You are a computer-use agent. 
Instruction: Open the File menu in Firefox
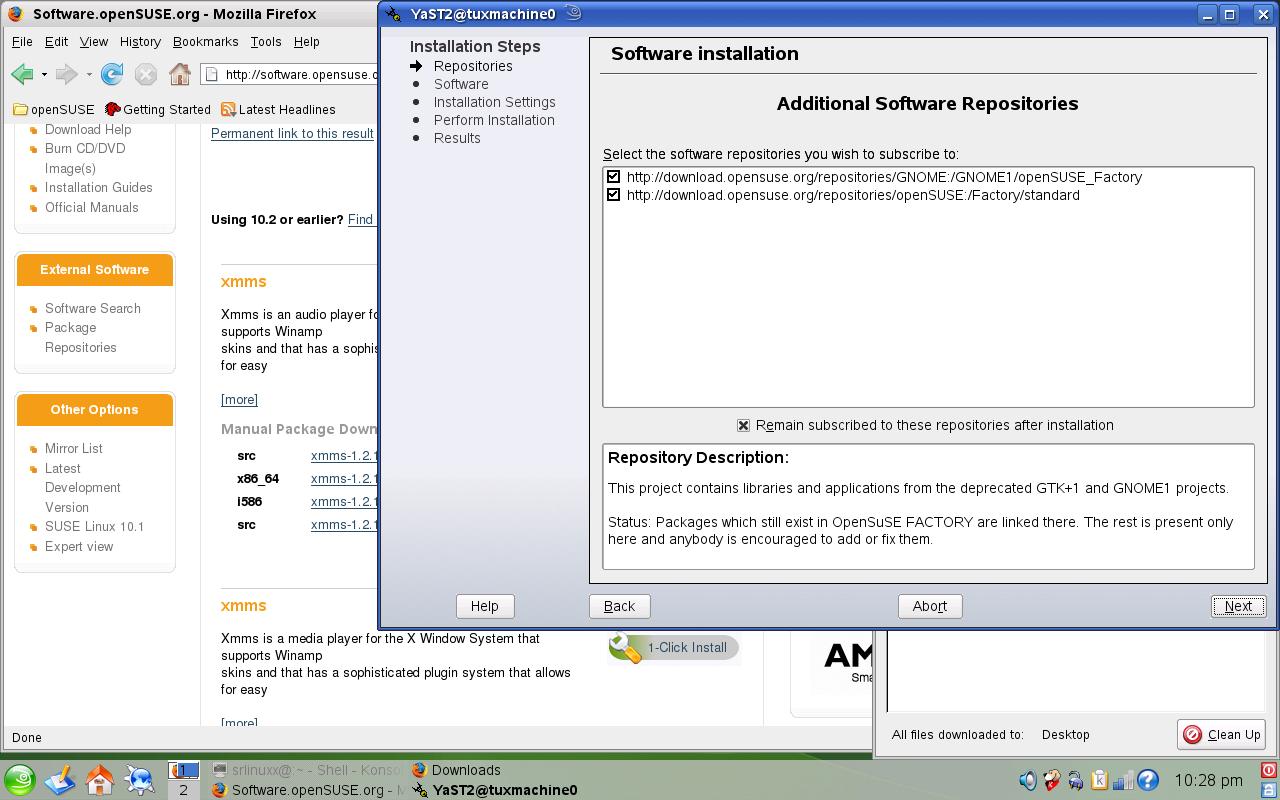coord(22,42)
